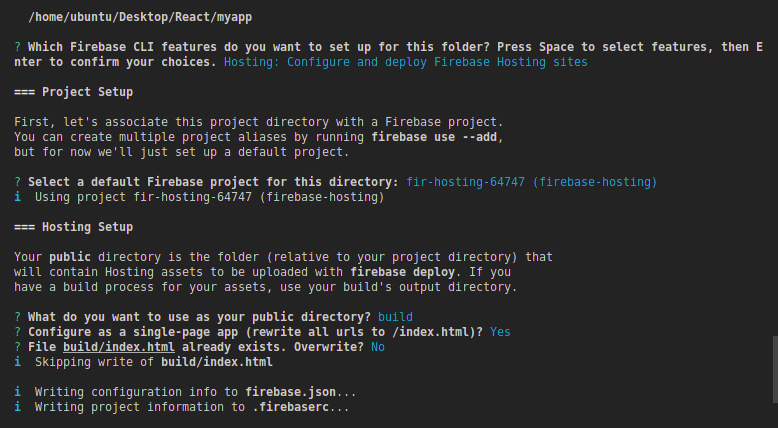Screen dimensions: 778x428
Task: Click the info icon before 'Writing configuration info'
Action: click(17, 392)
